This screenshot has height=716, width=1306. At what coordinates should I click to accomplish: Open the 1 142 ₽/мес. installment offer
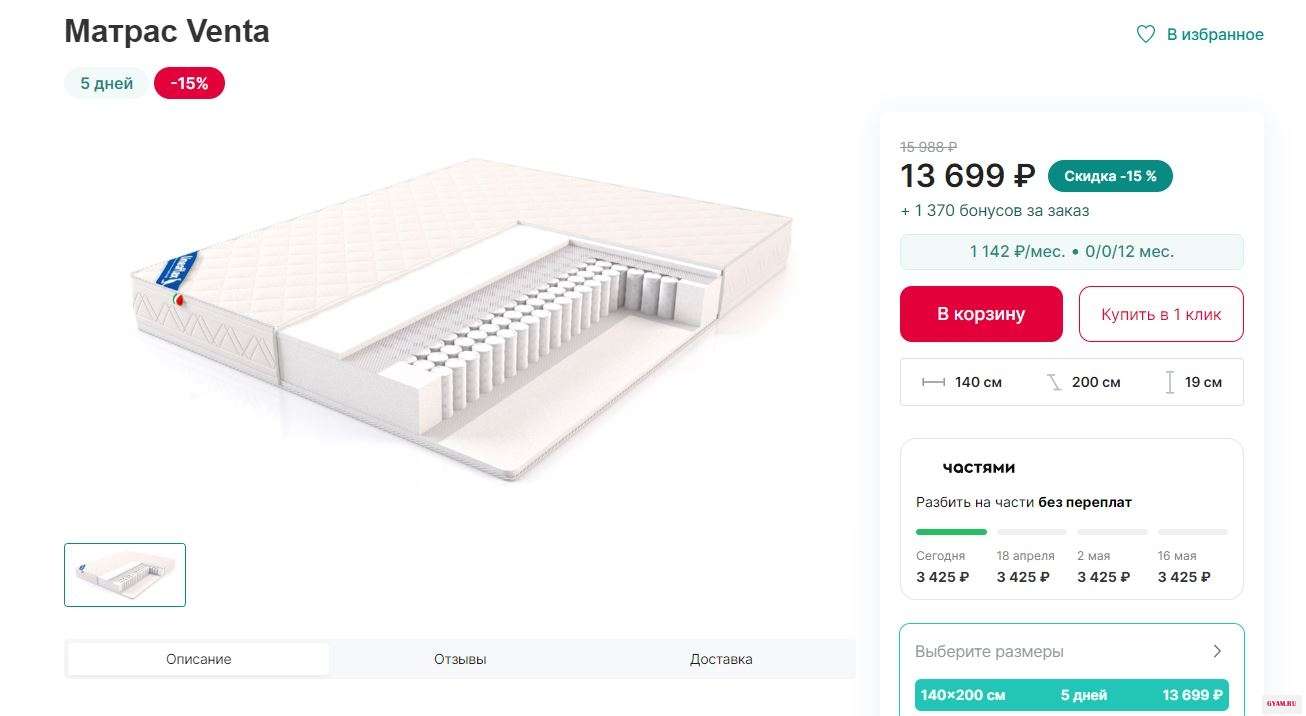[1071, 252]
